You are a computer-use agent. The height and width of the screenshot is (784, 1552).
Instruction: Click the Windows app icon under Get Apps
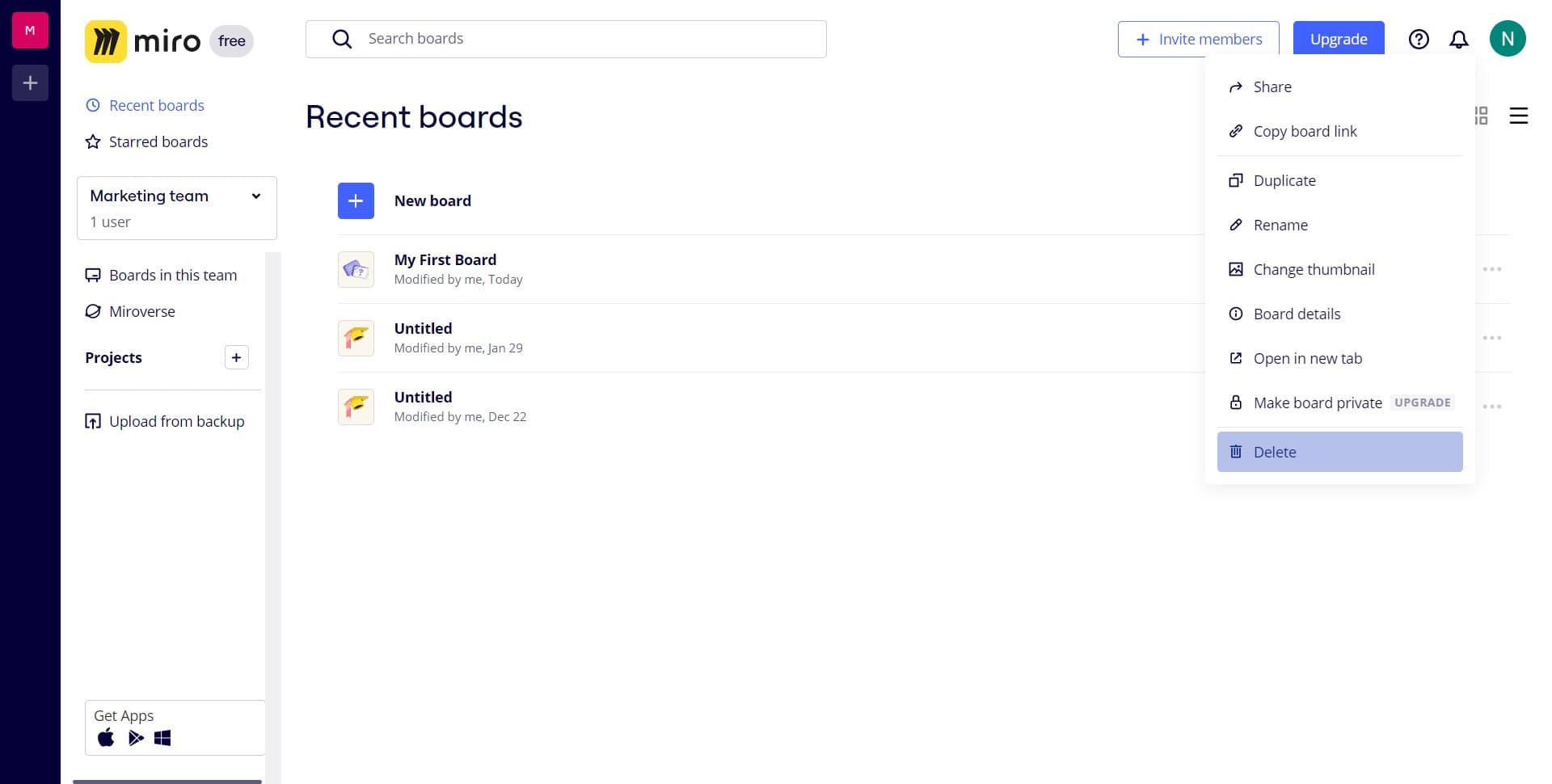(162, 737)
